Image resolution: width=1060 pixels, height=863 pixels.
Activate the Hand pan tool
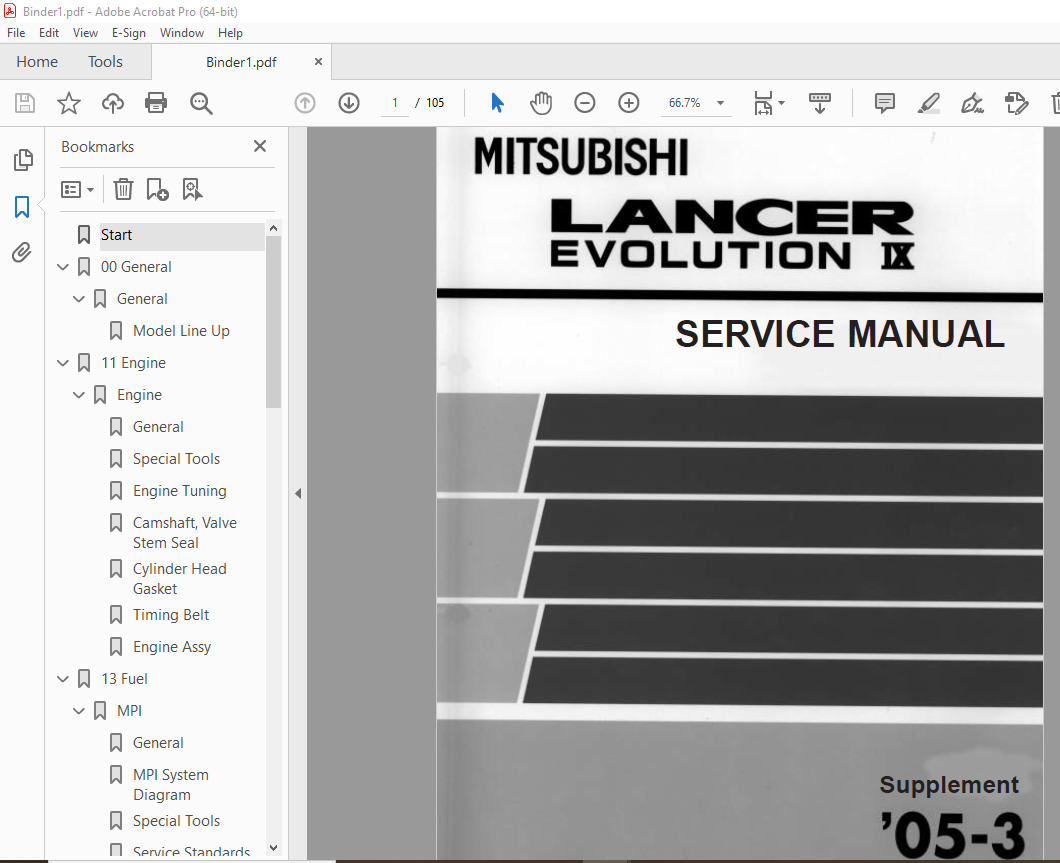point(541,103)
